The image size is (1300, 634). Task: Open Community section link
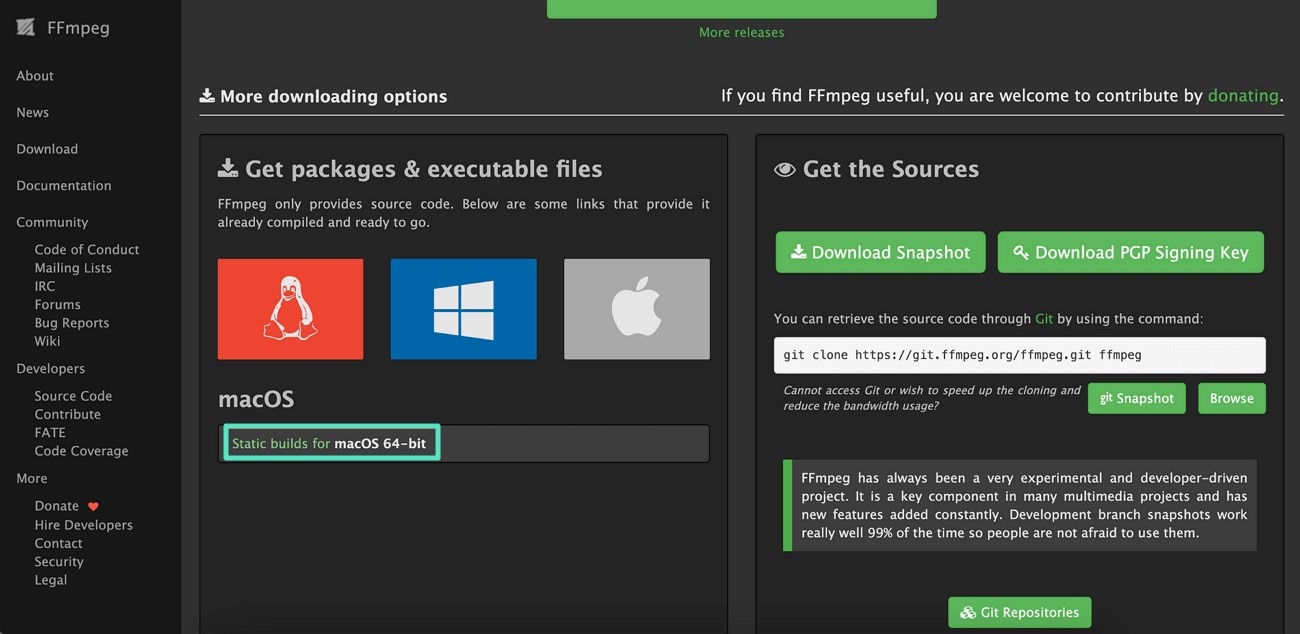(x=52, y=222)
